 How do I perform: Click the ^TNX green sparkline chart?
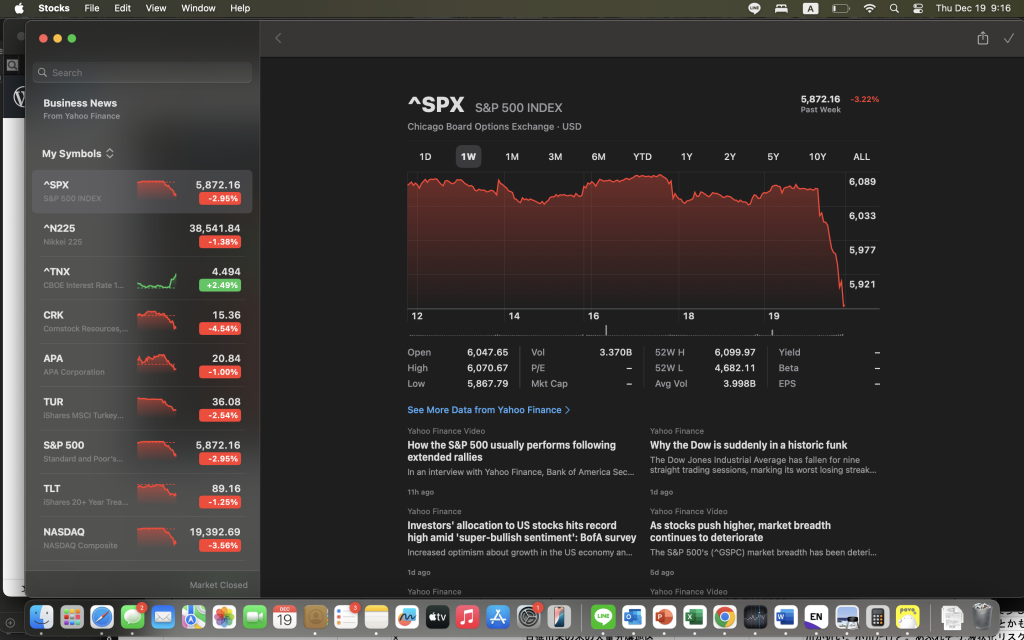[157, 279]
